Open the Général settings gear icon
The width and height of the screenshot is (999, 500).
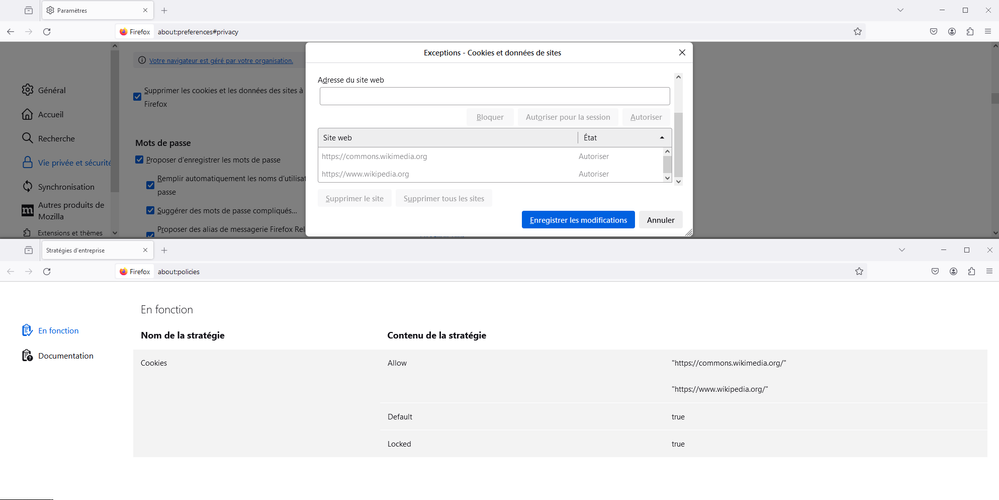pos(27,90)
